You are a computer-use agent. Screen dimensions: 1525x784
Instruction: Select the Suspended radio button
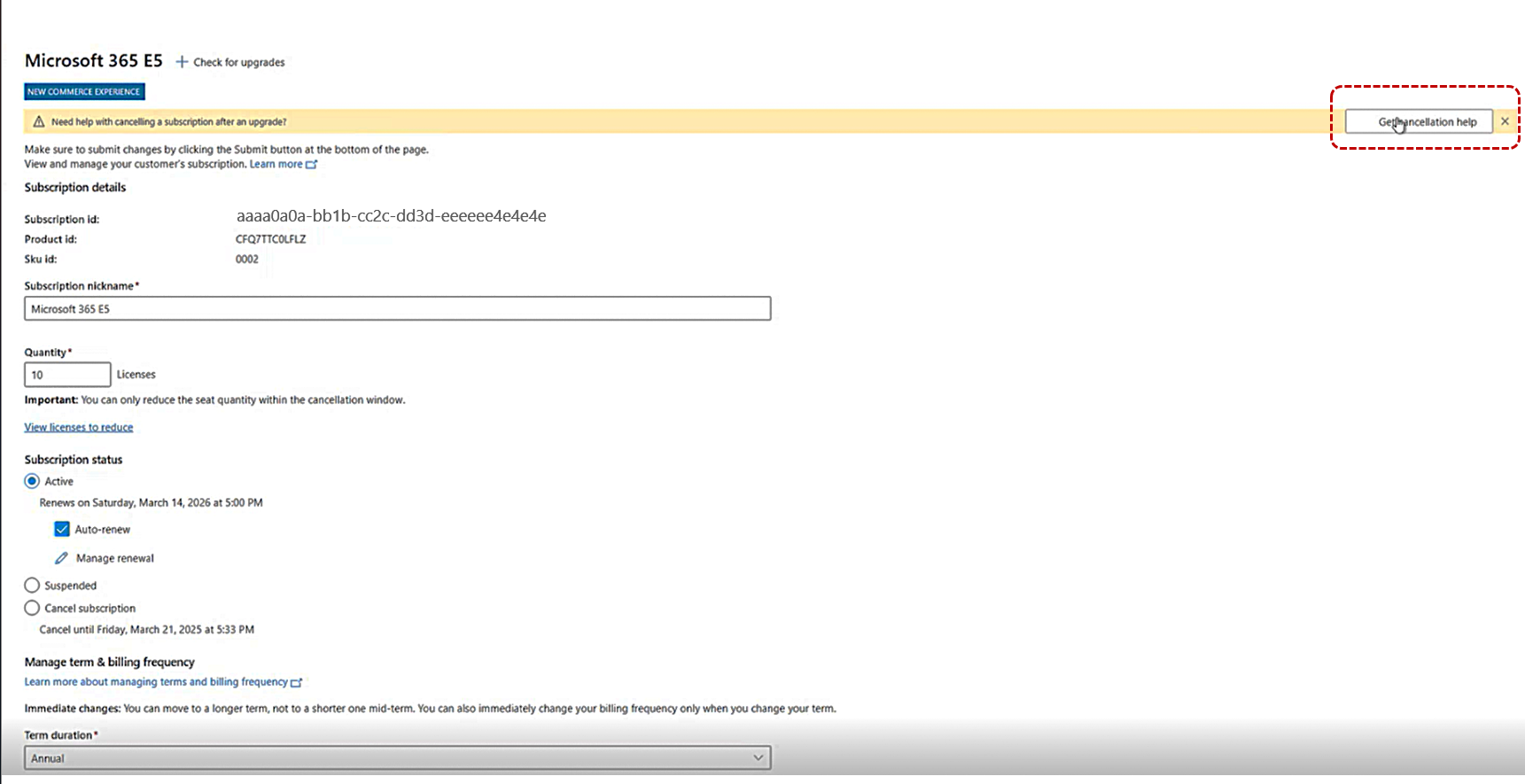(32, 586)
